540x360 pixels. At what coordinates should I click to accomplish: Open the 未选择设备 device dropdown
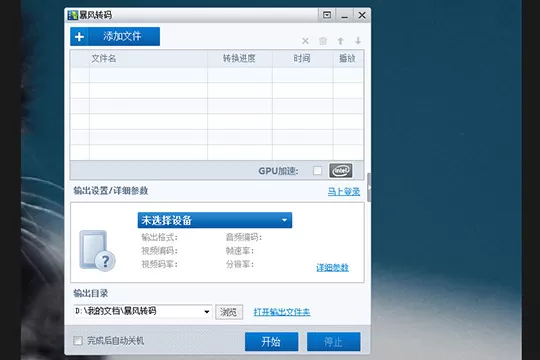coord(215,220)
